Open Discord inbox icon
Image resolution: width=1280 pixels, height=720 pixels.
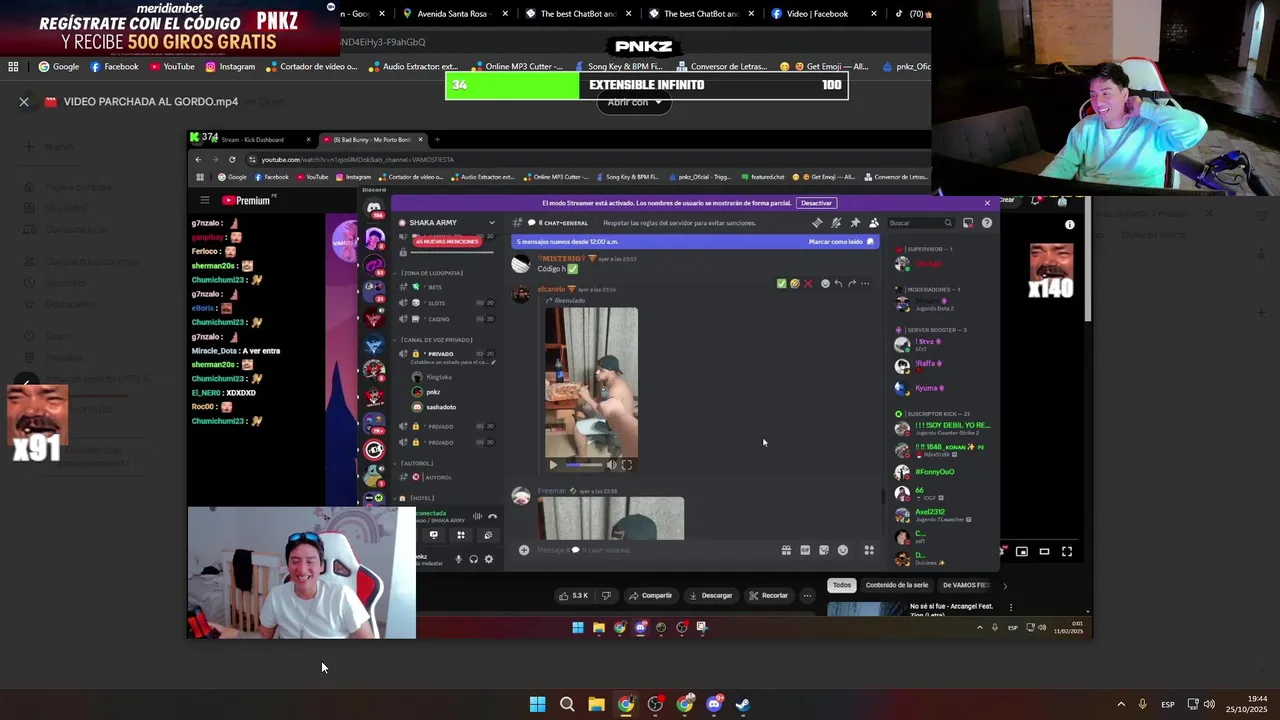(x=968, y=223)
